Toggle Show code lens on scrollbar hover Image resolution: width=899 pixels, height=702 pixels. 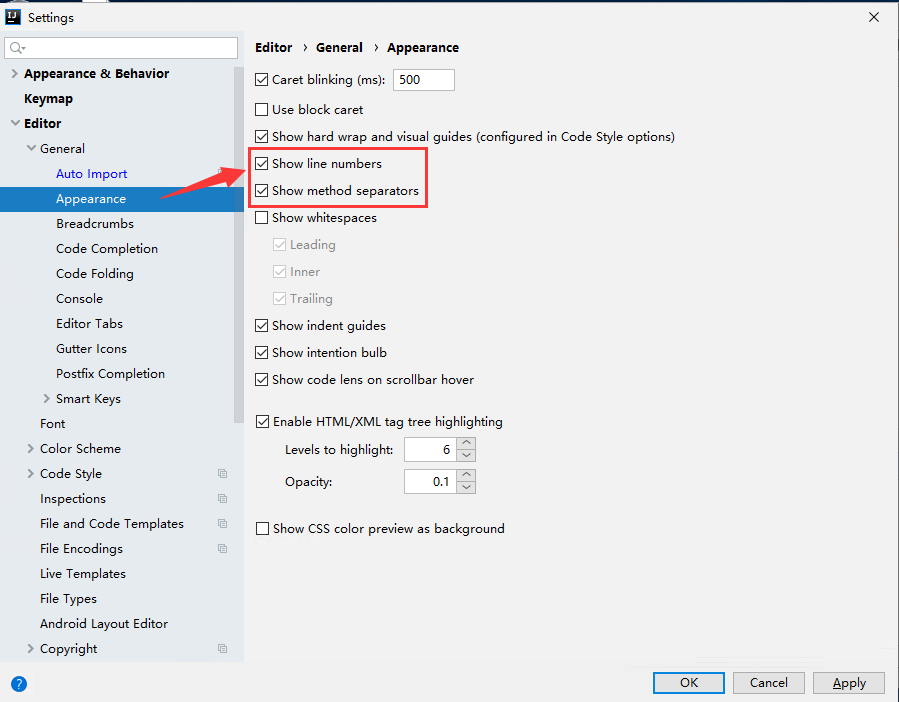(261, 380)
